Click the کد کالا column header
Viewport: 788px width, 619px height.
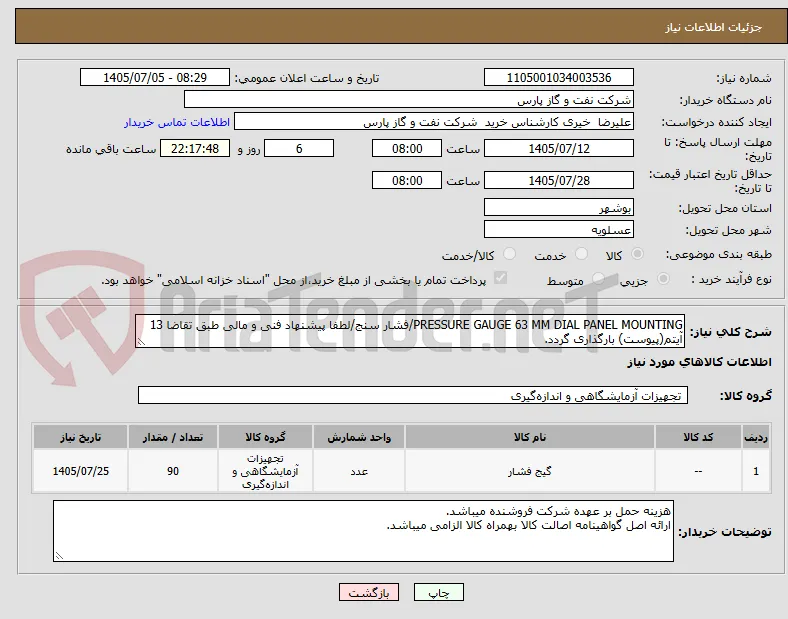coord(698,437)
